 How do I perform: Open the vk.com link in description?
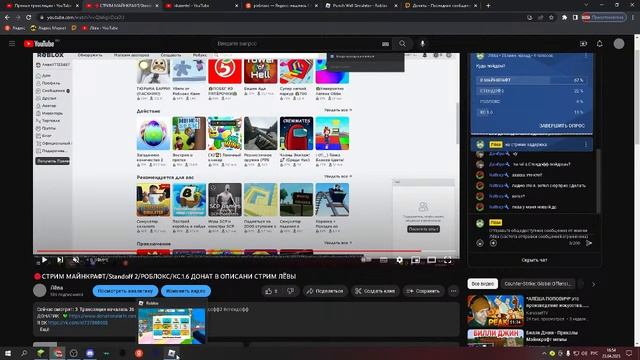78,322
